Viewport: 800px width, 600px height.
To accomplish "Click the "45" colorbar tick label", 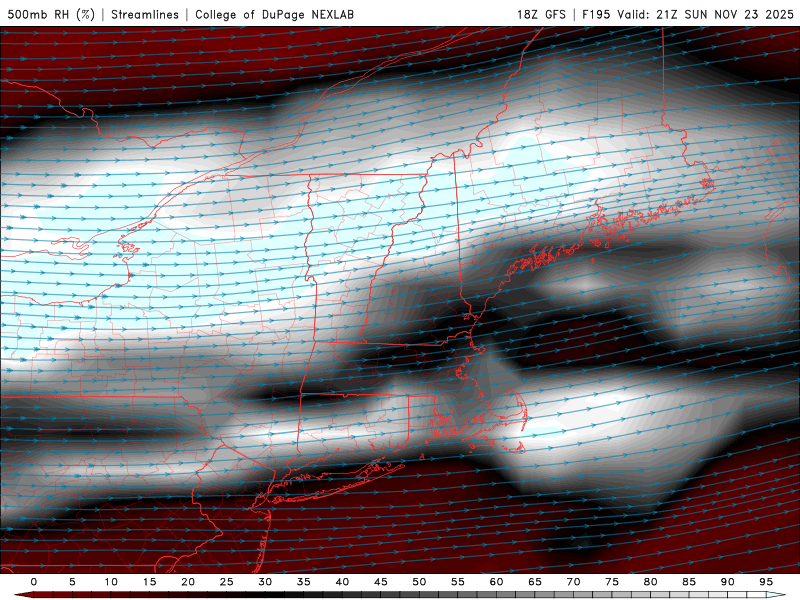I will (x=381, y=582).
